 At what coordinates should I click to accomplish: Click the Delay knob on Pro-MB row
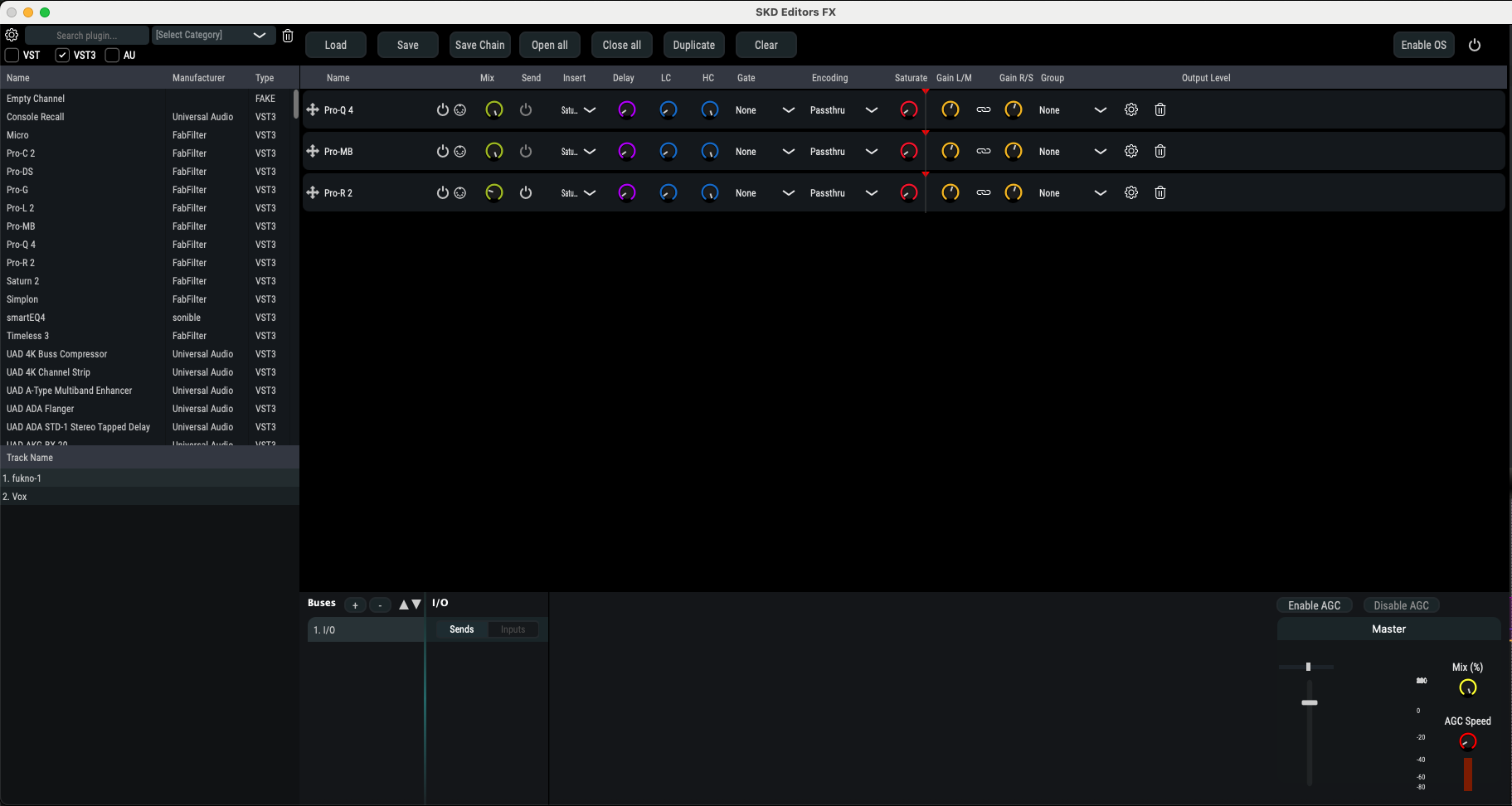(627, 151)
